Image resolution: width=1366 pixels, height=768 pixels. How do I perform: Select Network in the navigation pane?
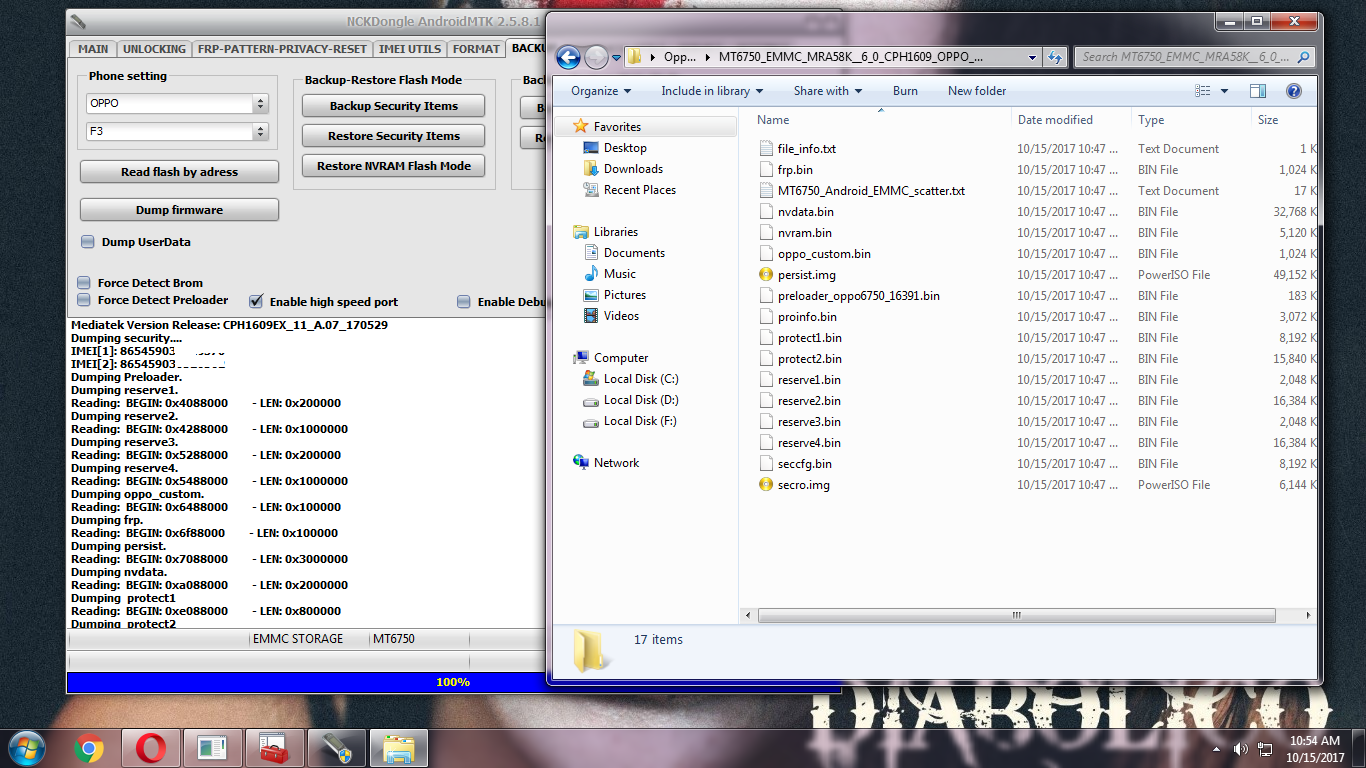click(616, 463)
